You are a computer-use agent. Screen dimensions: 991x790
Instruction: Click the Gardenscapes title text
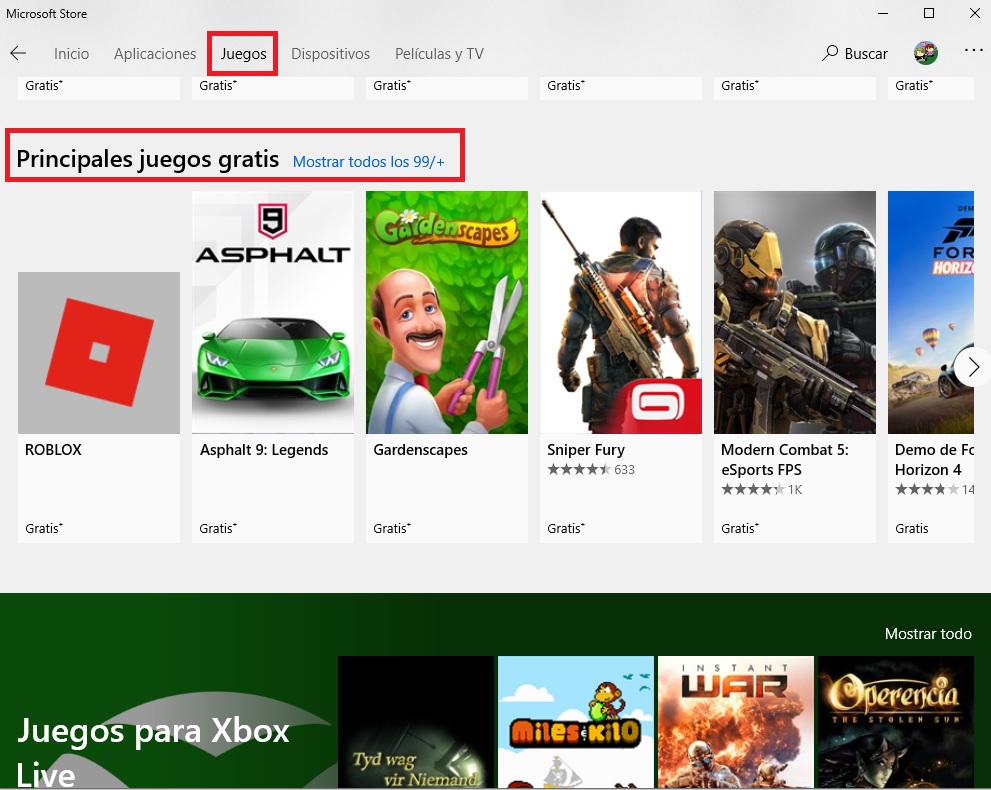tap(420, 450)
